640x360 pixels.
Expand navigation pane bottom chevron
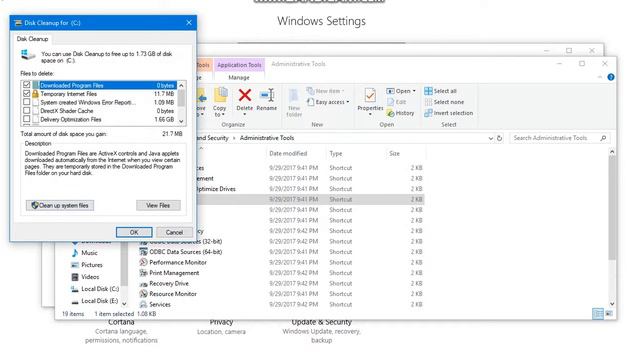click(124, 303)
